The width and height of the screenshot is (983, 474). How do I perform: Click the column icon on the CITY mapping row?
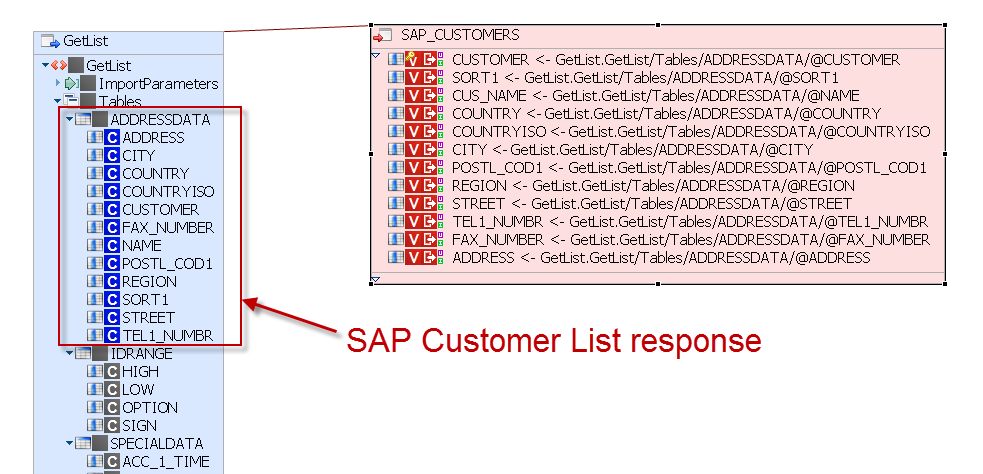click(x=396, y=150)
